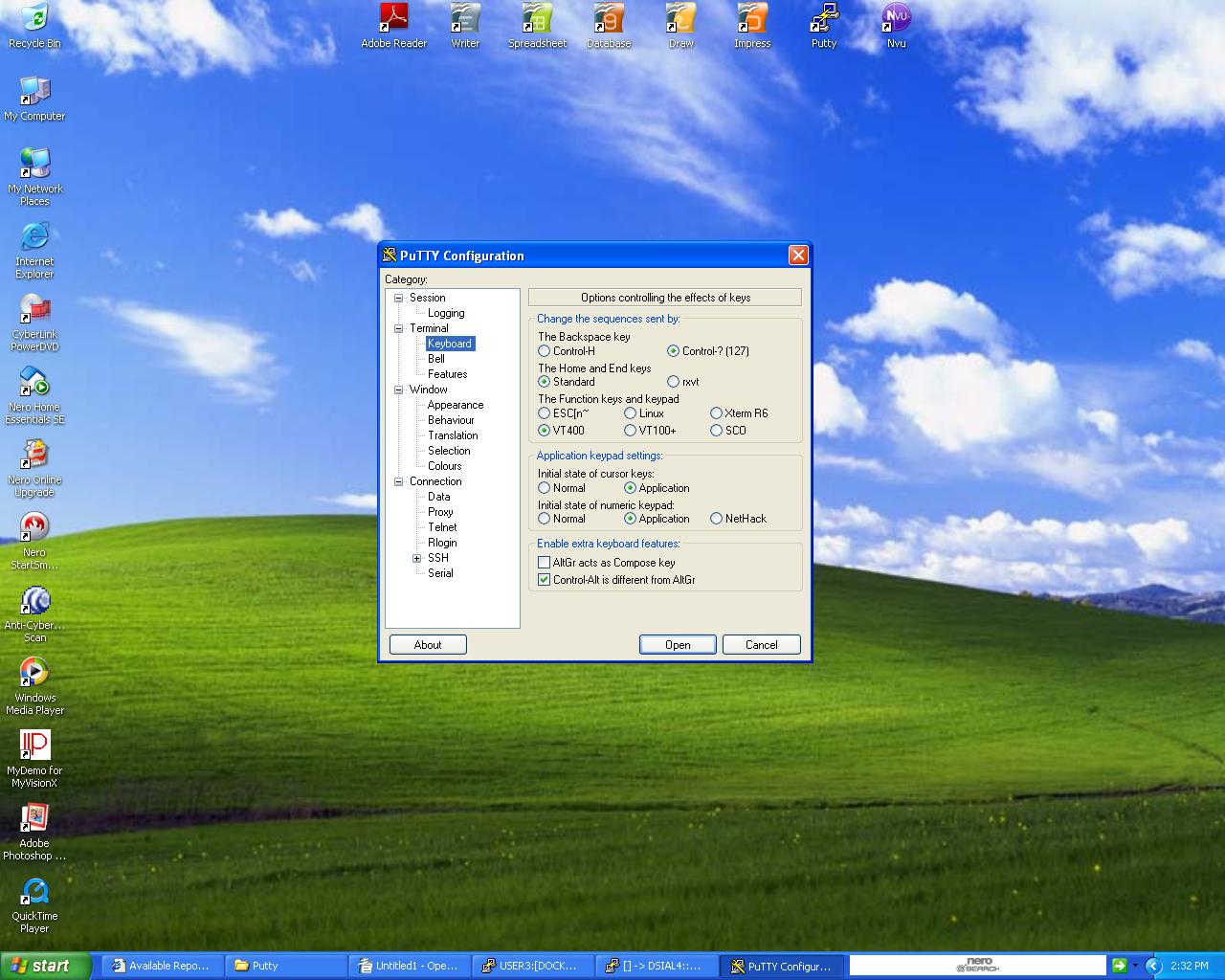Switch to Available Repo taskbar window
Viewport: 1225px width, 980px height.
click(164, 966)
